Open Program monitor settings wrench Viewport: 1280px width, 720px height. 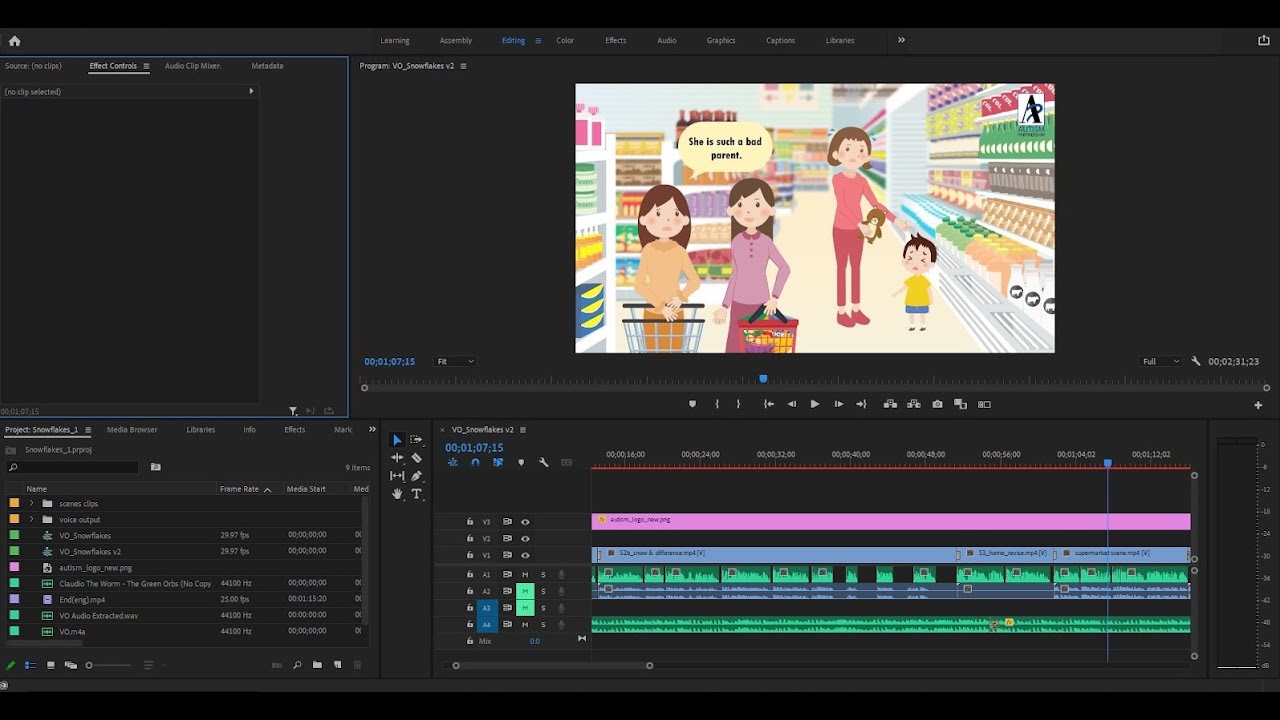(x=1196, y=361)
